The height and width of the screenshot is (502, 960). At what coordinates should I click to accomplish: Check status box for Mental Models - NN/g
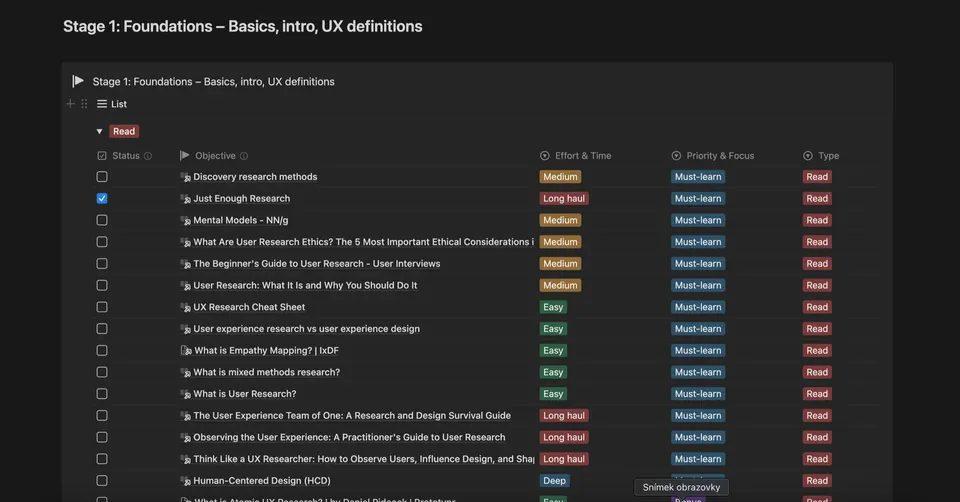(x=102, y=220)
